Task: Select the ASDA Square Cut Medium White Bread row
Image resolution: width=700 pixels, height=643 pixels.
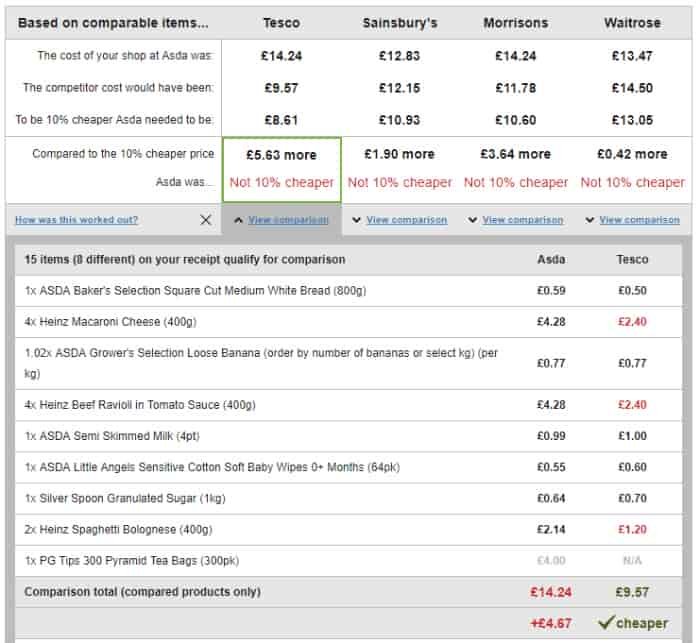Action: 348,291
